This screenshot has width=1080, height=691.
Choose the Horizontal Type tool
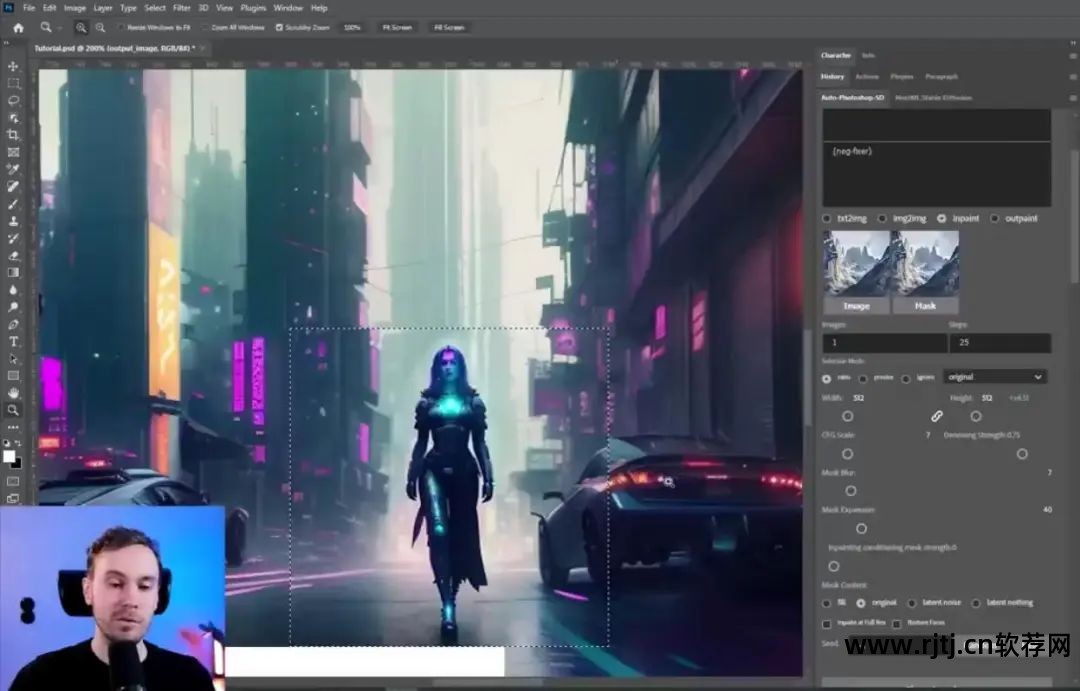click(x=13, y=341)
